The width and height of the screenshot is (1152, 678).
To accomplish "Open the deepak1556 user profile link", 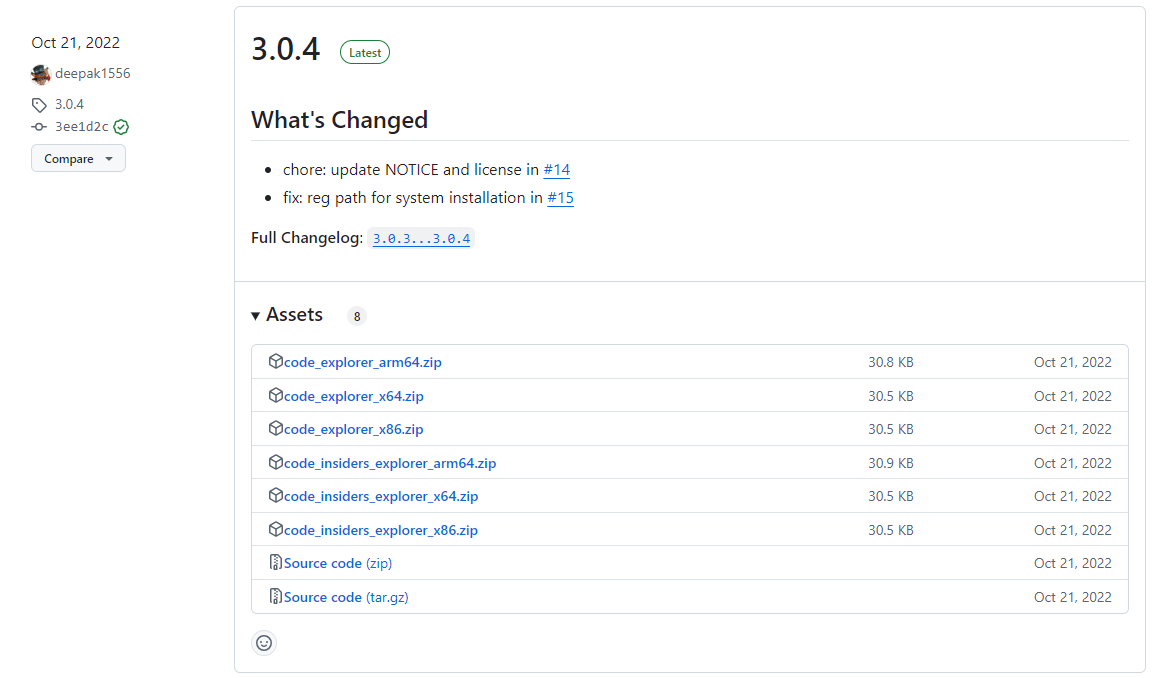I will click(93, 74).
